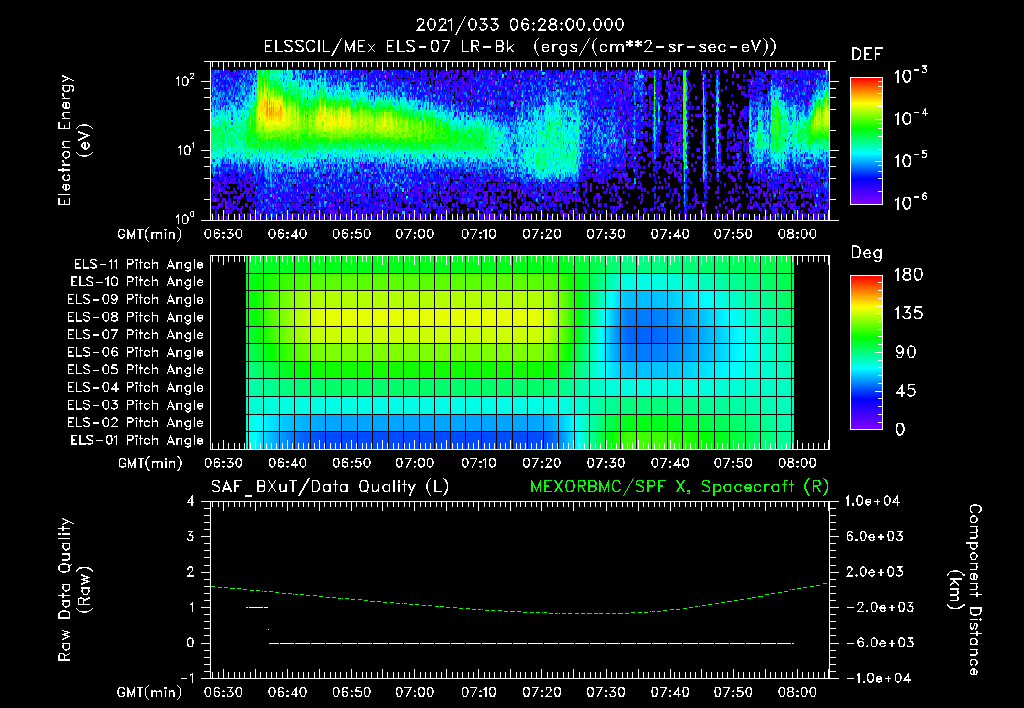1024x708 pixels.
Task: Click the 3 tick on Raw Data Quality axis
Action: 191,537
